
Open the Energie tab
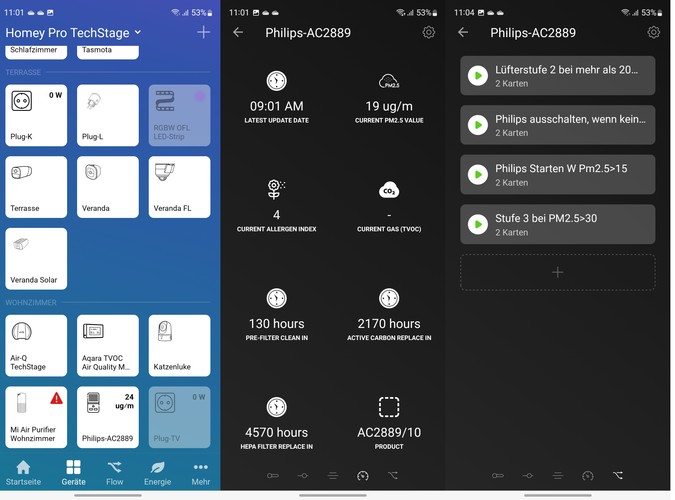(158, 472)
